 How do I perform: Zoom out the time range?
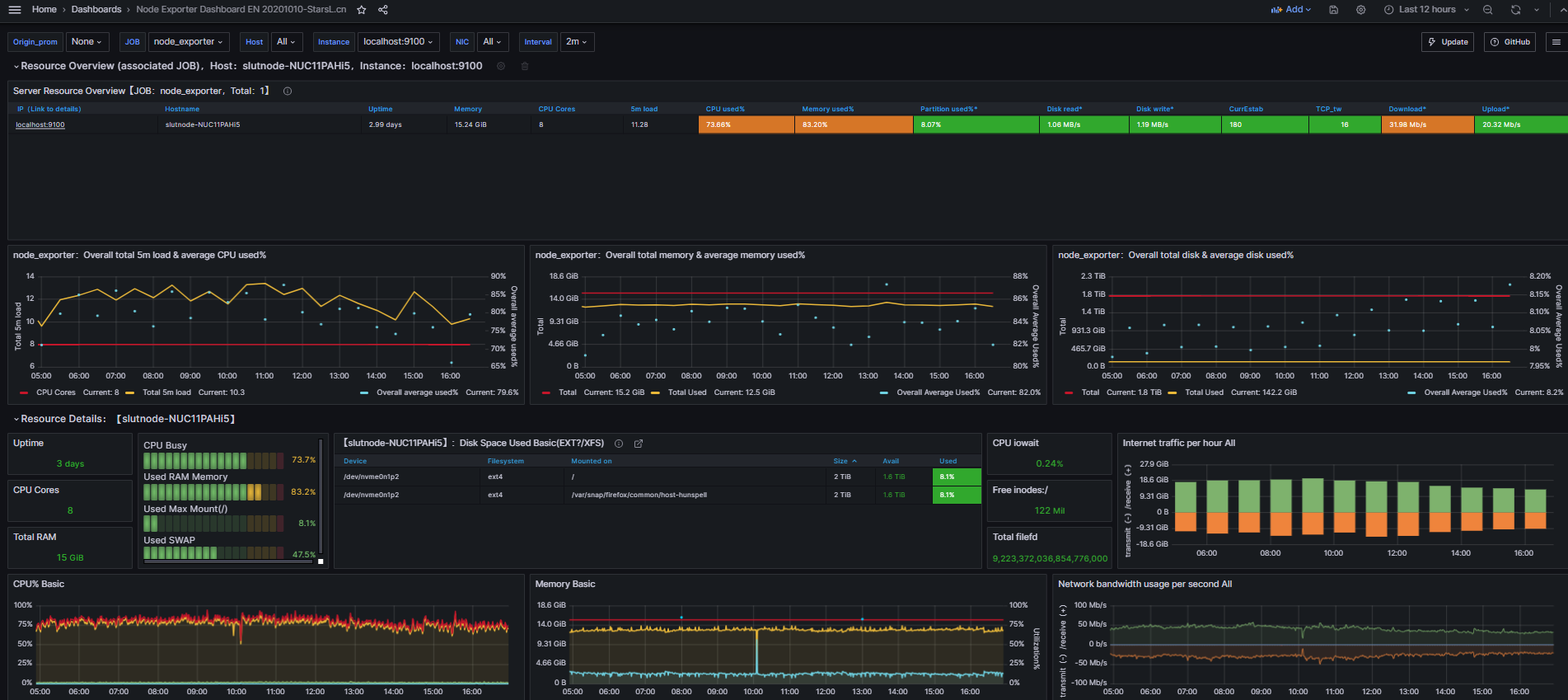tap(1487, 10)
